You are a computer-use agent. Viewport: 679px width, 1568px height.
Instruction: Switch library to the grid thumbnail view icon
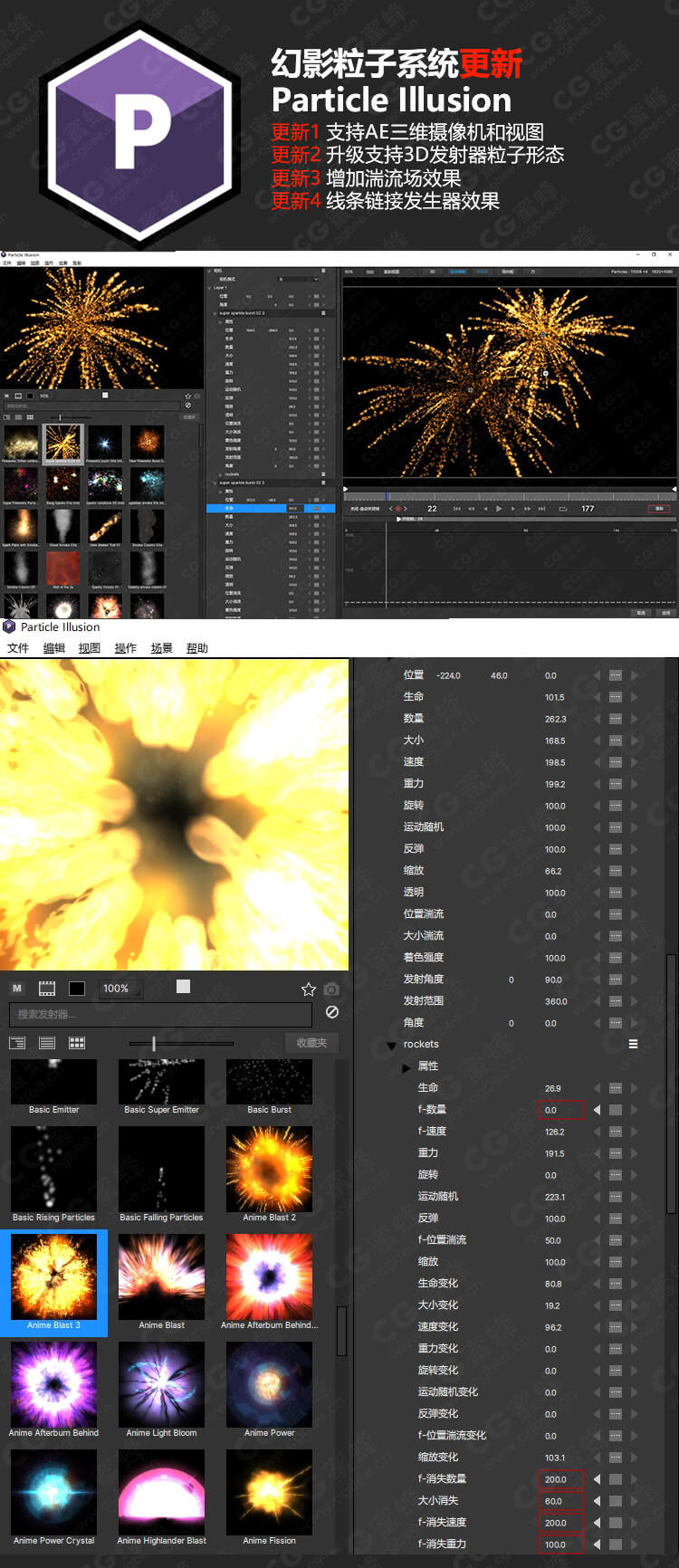77,1043
